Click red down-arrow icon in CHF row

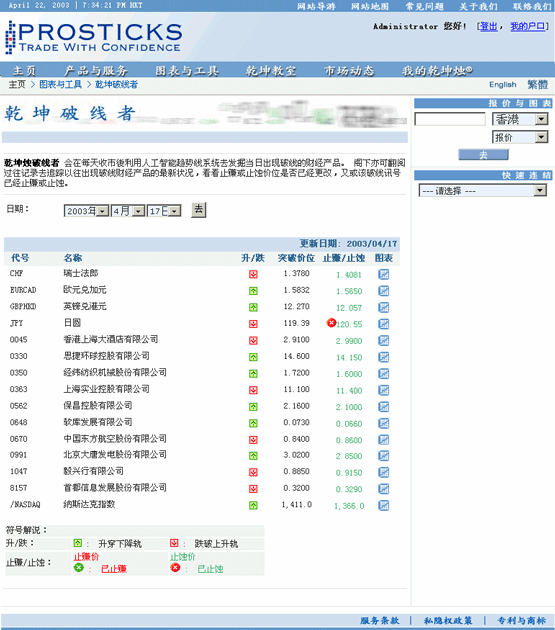coord(253,274)
